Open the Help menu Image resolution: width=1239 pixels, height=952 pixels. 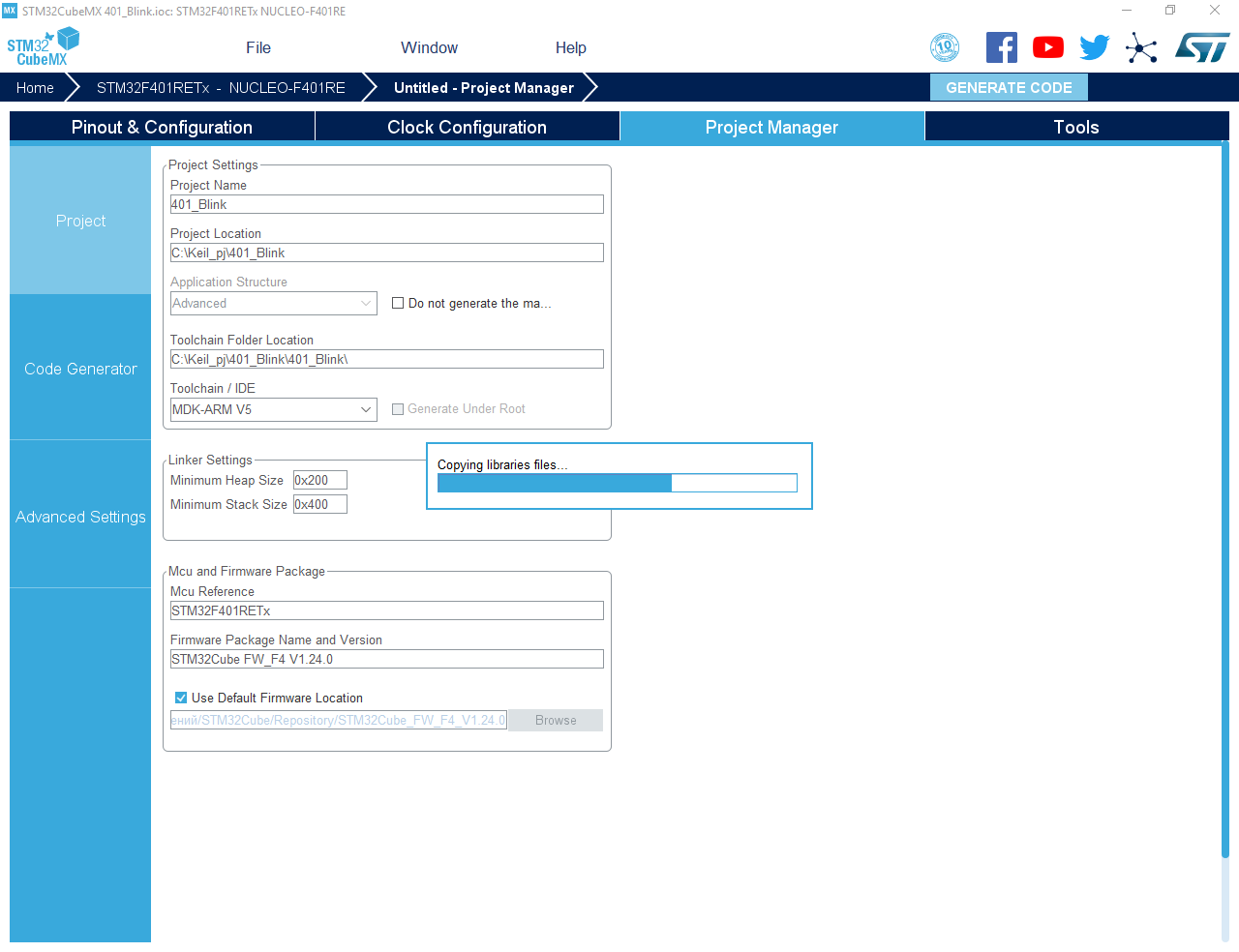571,47
